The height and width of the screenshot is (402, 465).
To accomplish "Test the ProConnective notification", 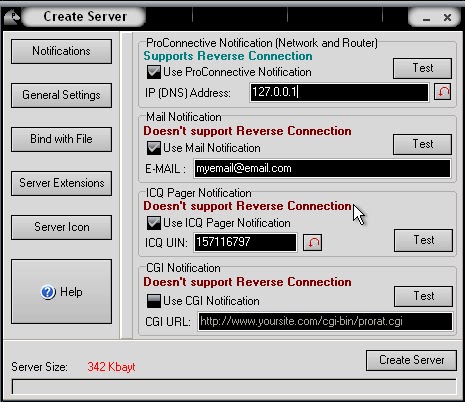I will click(x=422, y=68).
